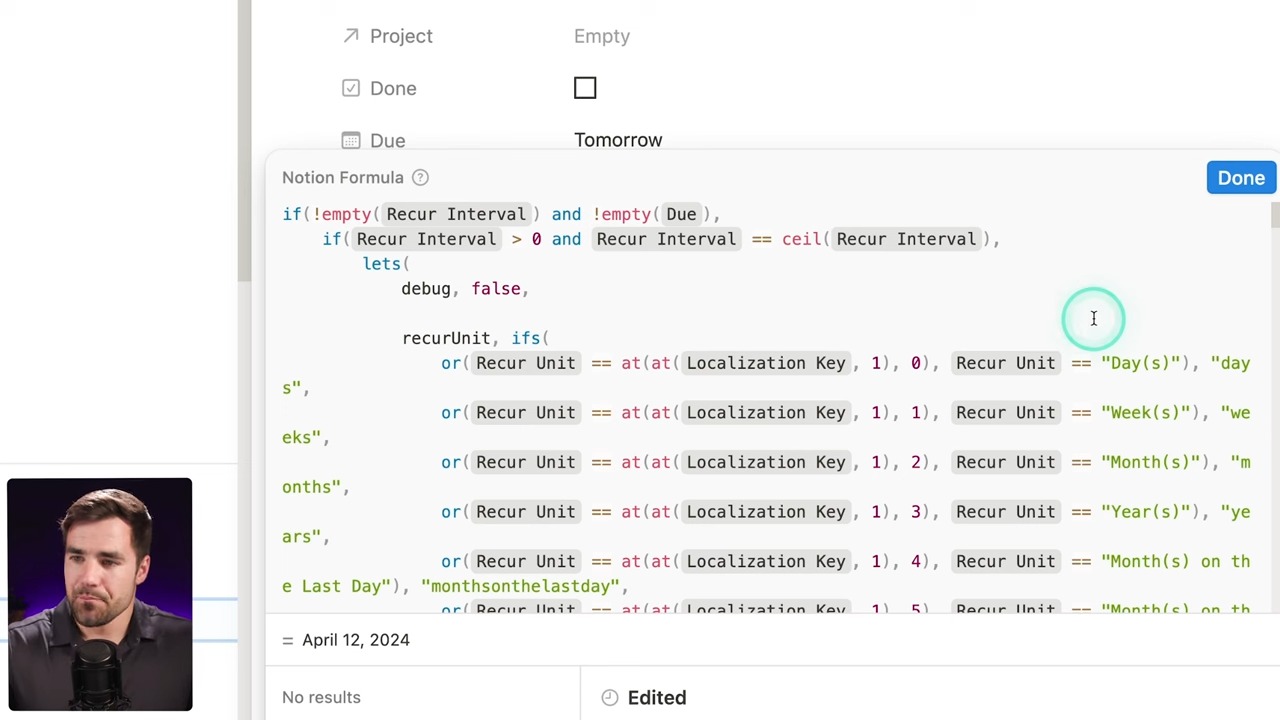The width and height of the screenshot is (1280, 720).
Task: Open the Notion Formula help question mark
Action: pyautogui.click(x=420, y=178)
